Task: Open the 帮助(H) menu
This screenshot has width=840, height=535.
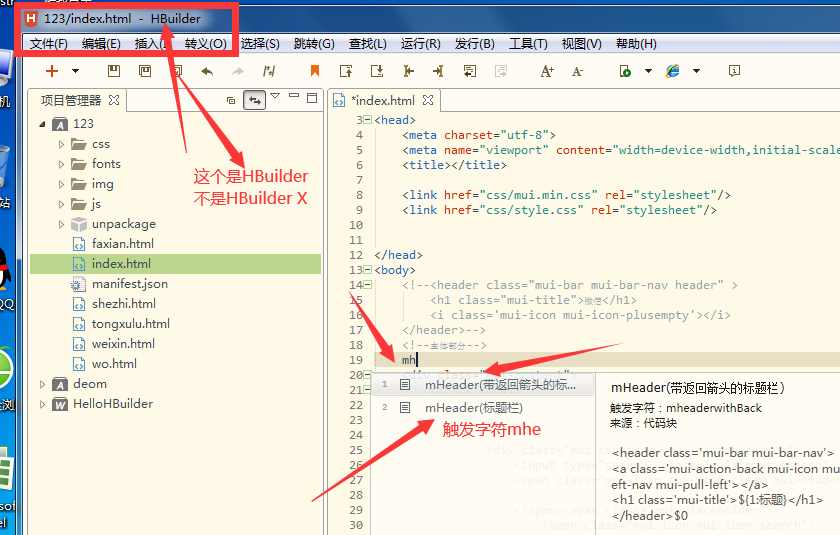Action: coord(636,44)
